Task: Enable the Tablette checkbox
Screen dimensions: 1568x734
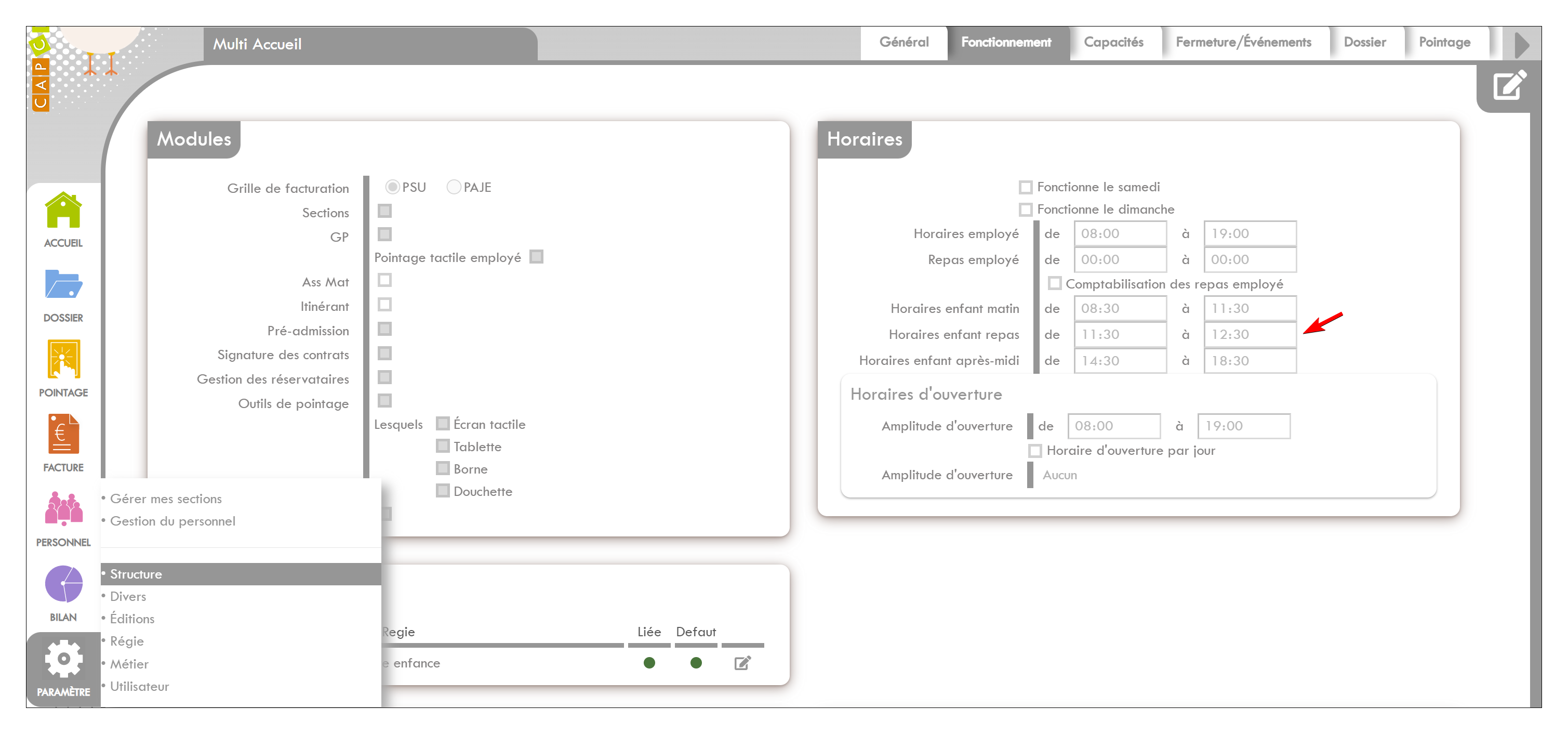Action: coord(443,446)
